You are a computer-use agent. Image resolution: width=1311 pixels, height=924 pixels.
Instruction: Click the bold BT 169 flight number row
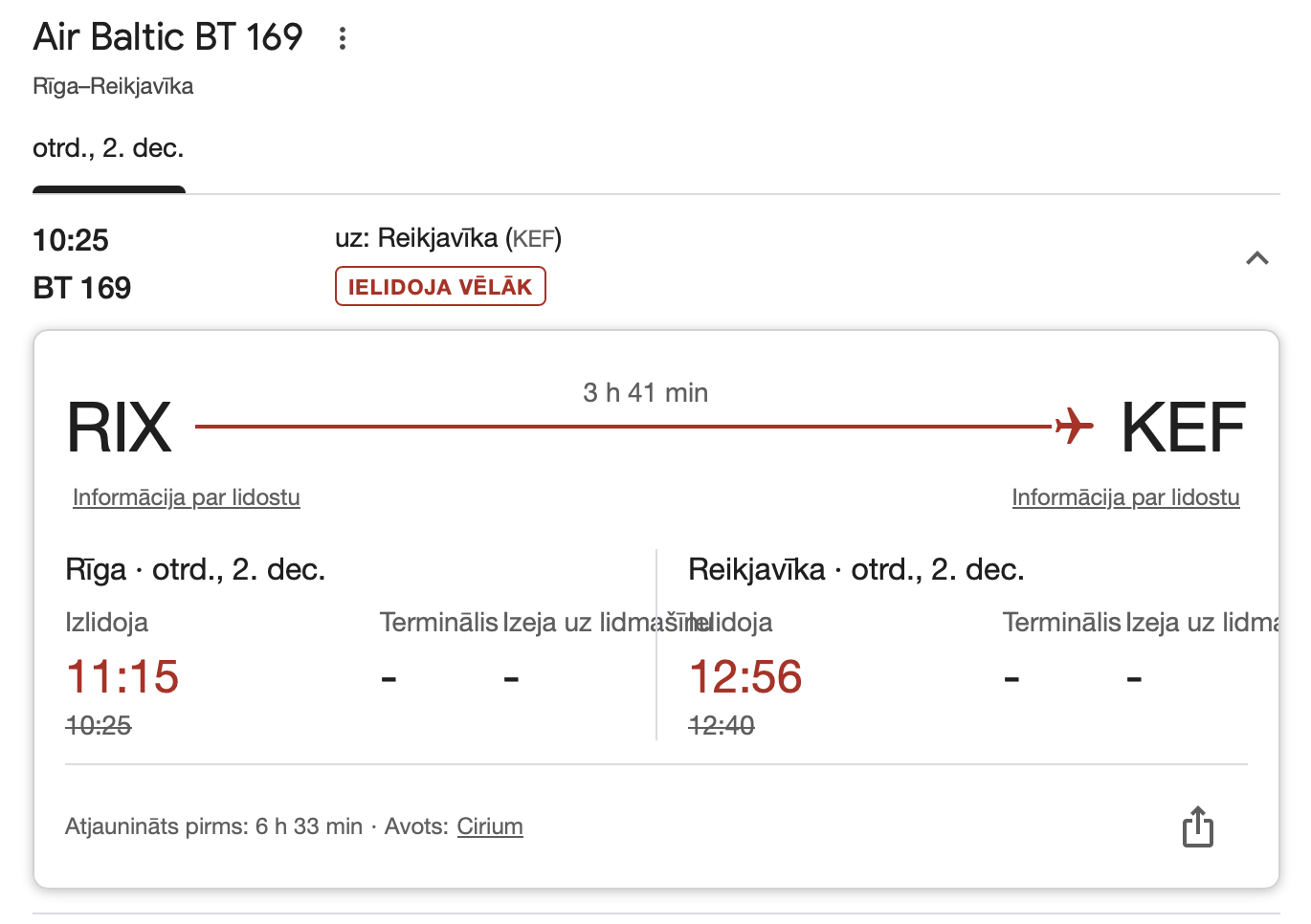pos(82,288)
